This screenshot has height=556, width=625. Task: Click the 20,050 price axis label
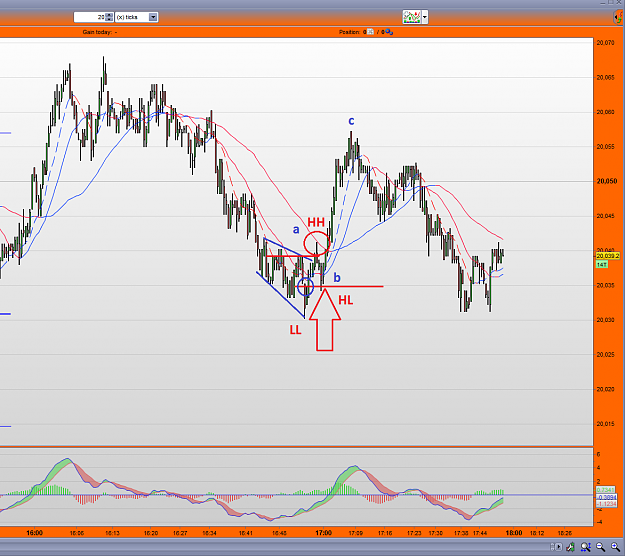(607, 181)
